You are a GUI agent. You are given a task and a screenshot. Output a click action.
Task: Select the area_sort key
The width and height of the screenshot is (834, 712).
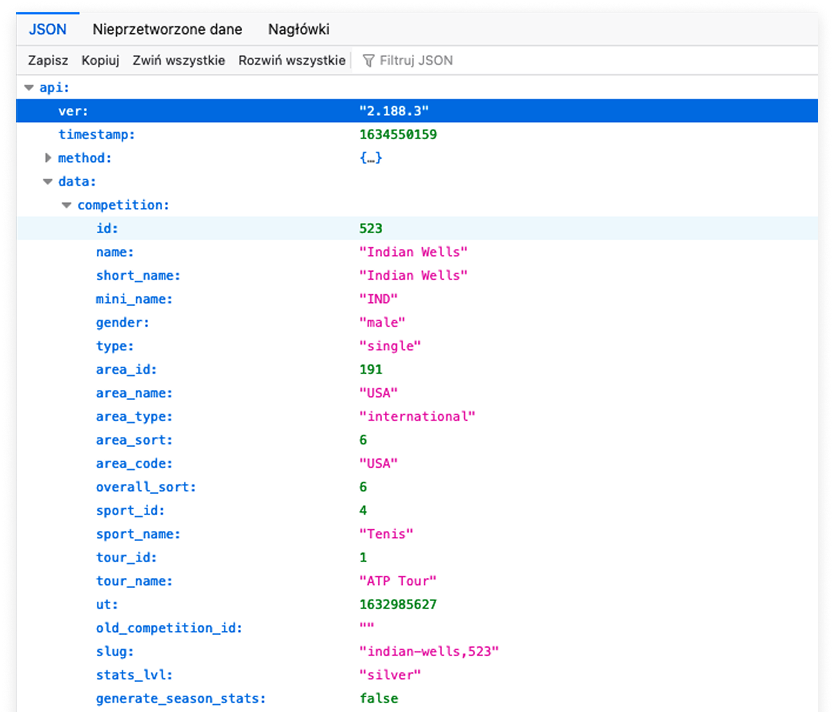[x=134, y=440]
